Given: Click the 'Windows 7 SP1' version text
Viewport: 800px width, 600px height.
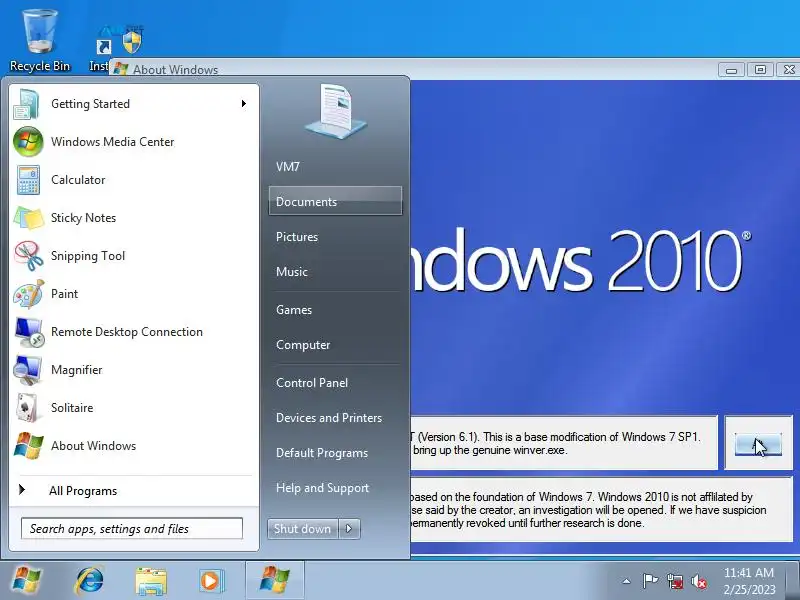Looking at the screenshot, I should tap(662, 437).
